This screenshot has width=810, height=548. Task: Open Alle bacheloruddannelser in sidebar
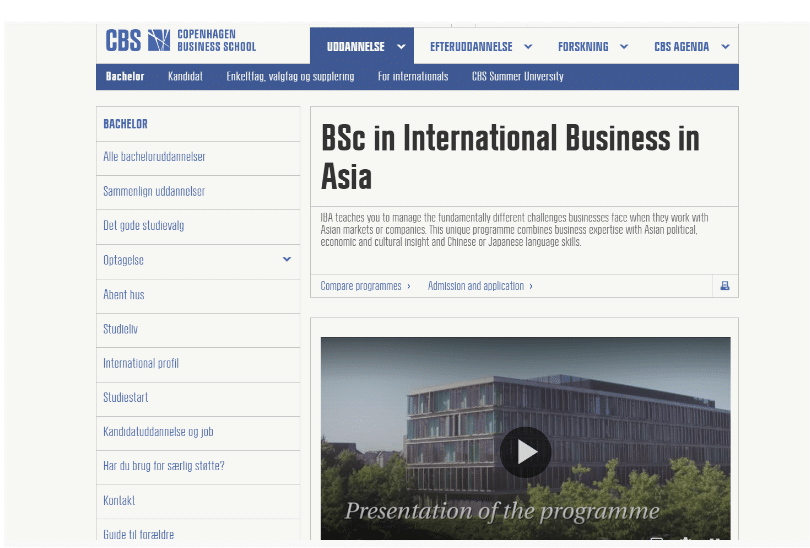point(198,156)
